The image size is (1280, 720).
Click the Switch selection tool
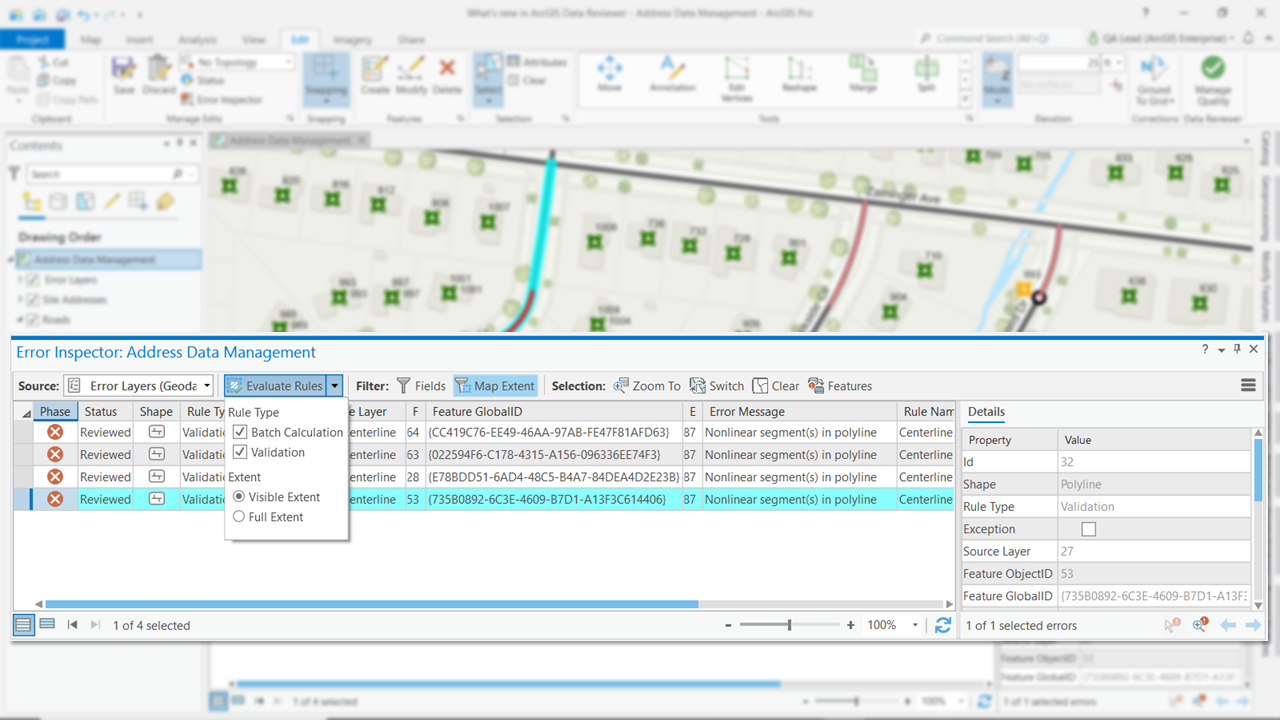716,386
